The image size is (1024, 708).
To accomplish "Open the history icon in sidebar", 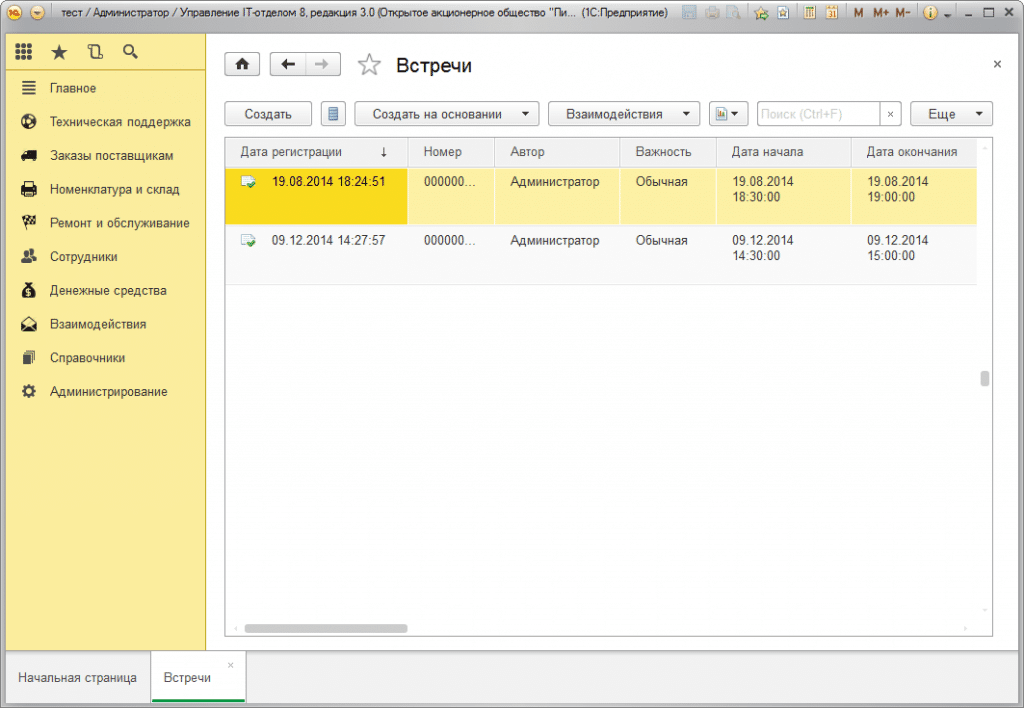I will pos(95,52).
